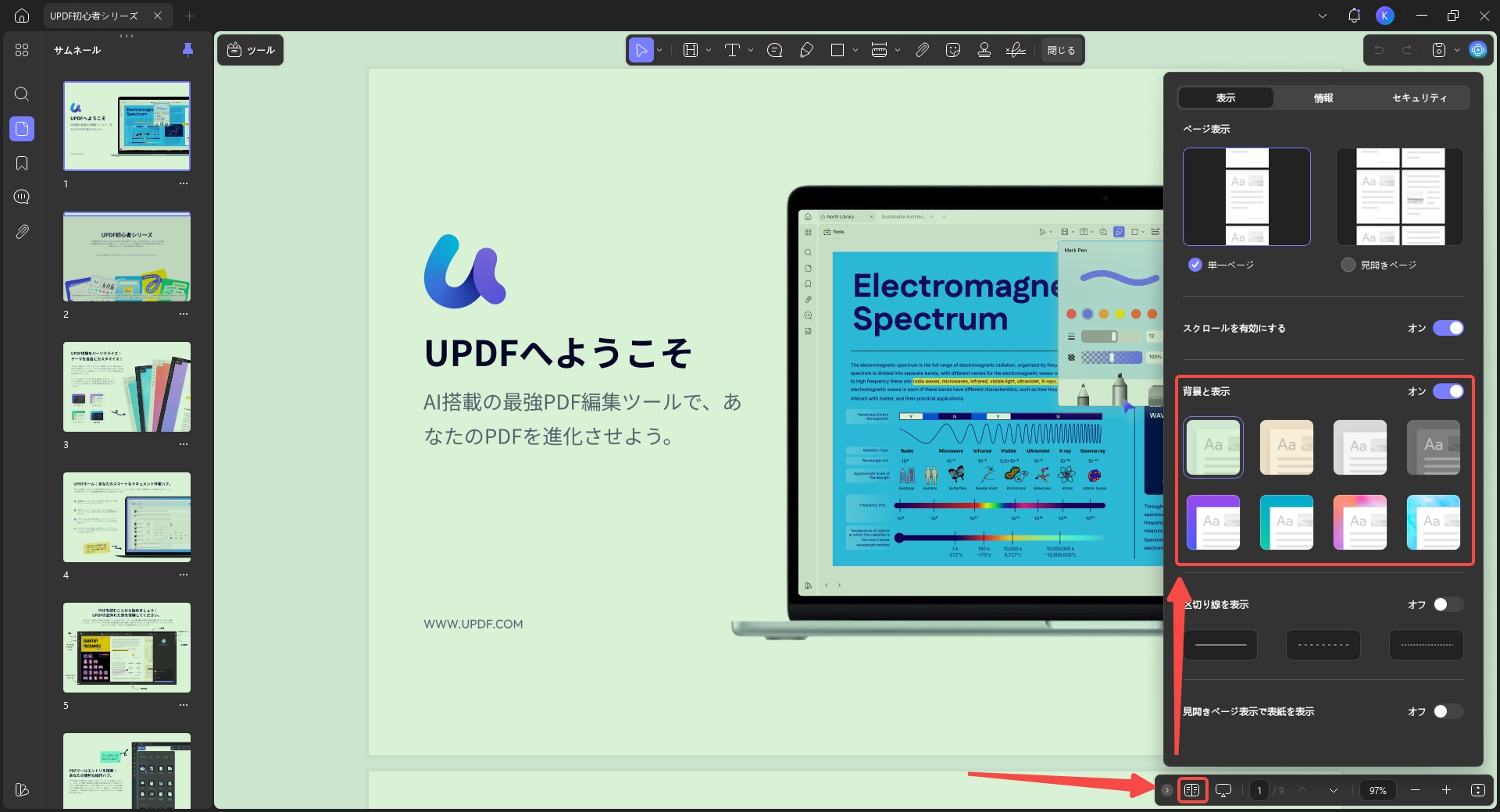Open page 3 thumbnail
This screenshot has width=1500, height=812.
(x=127, y=386)
